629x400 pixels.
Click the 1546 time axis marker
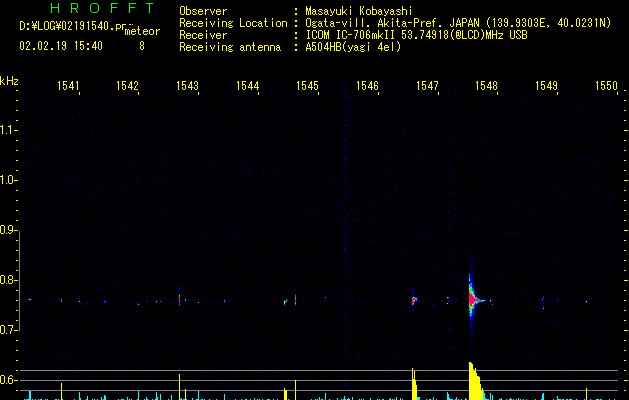pos(367,86)
